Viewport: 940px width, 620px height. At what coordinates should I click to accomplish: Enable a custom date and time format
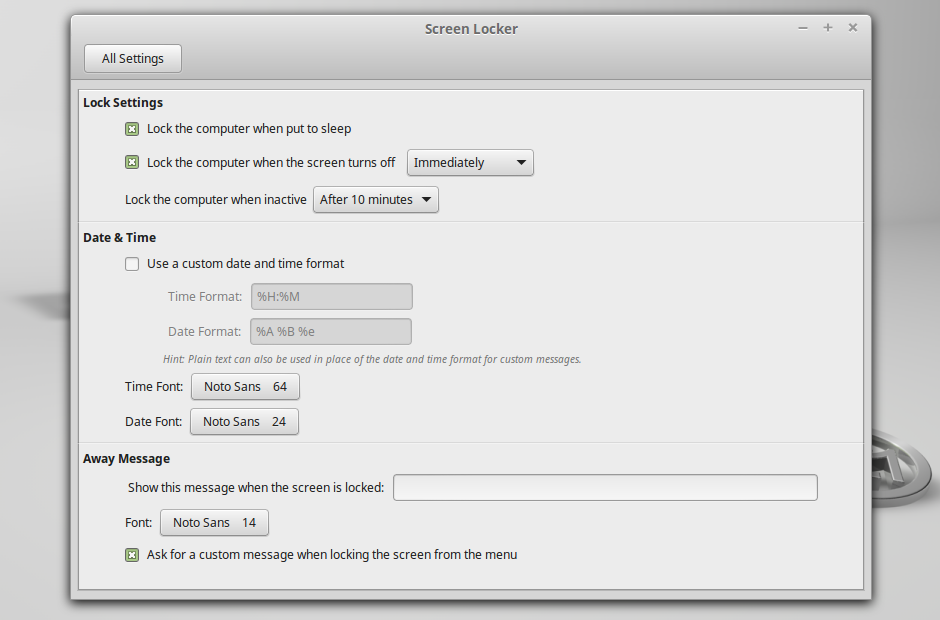pyautogui.click(x=132, y=263)
